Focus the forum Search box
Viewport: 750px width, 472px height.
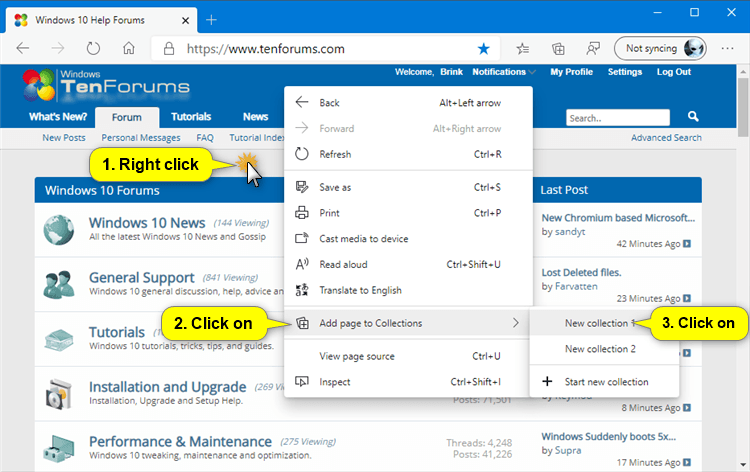[618, 118]
